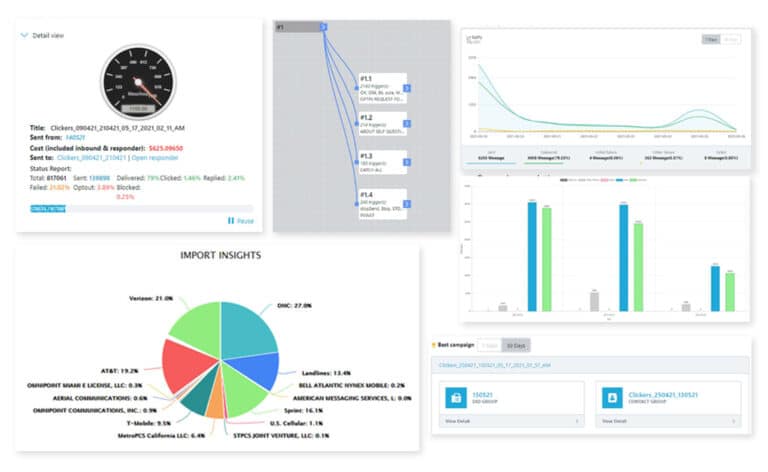Pause the running campaign

(239, 220)
